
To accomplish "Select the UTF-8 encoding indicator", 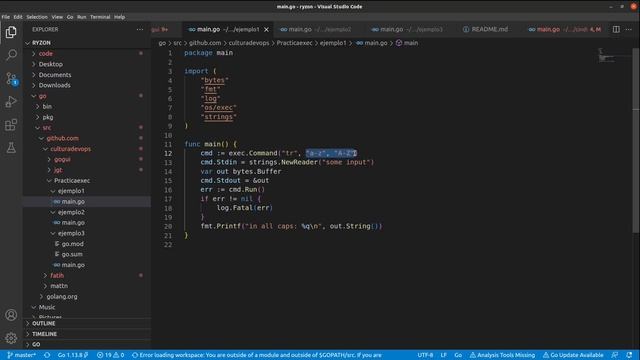I will (425, 355).
